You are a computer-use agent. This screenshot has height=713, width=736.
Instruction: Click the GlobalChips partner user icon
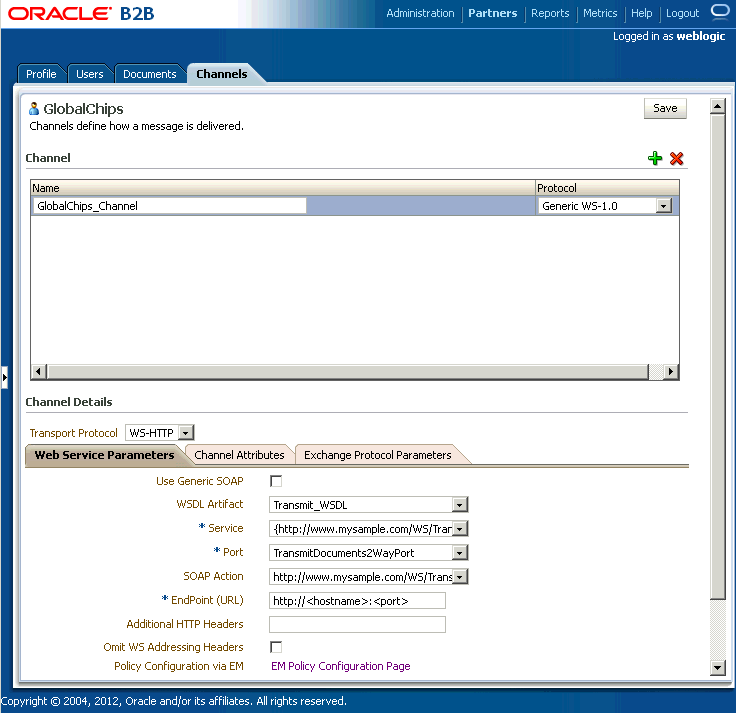coord(34,108)
